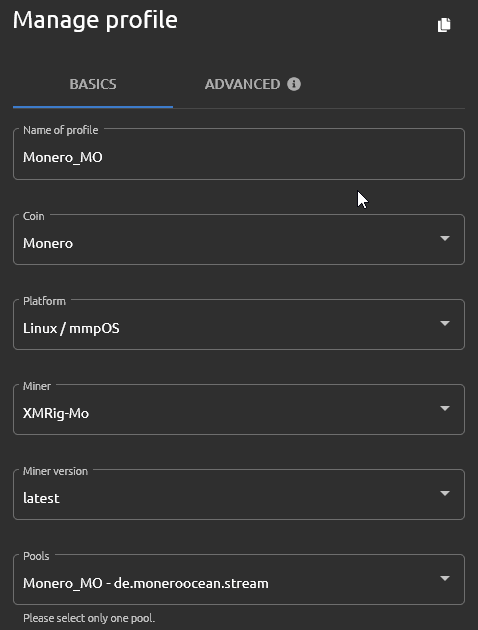This screenshot has width=478, height=630.
Task: Click the XMRig-Mo miner value
Action: coord(56,413)
